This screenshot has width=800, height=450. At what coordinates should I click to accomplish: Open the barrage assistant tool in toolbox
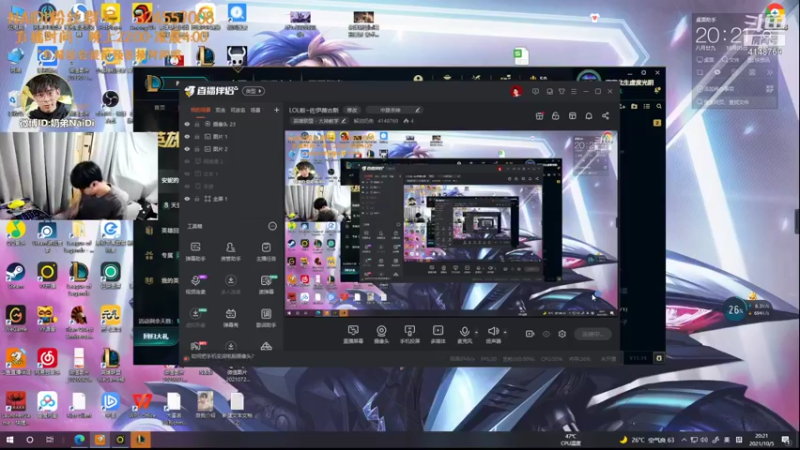tap(195, 252)
